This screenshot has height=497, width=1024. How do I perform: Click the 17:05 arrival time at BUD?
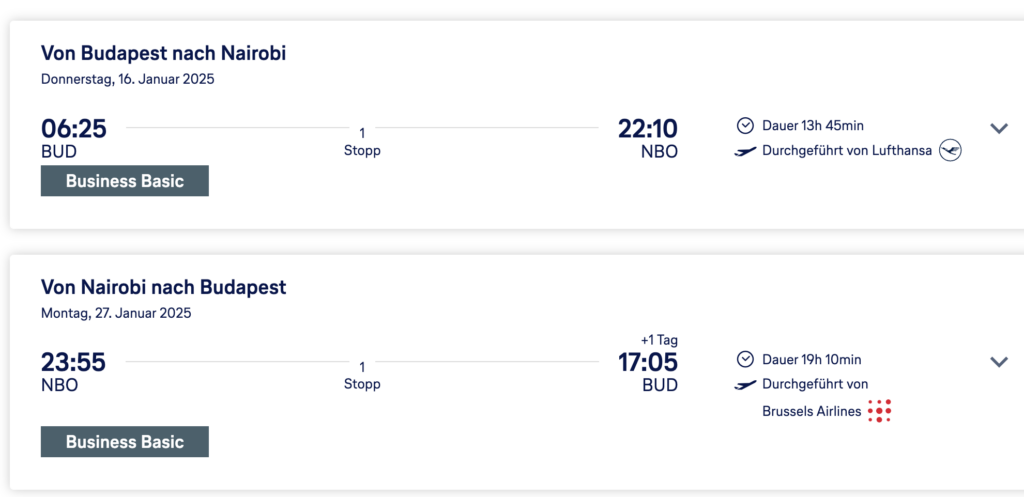click(x=647, y=362)
